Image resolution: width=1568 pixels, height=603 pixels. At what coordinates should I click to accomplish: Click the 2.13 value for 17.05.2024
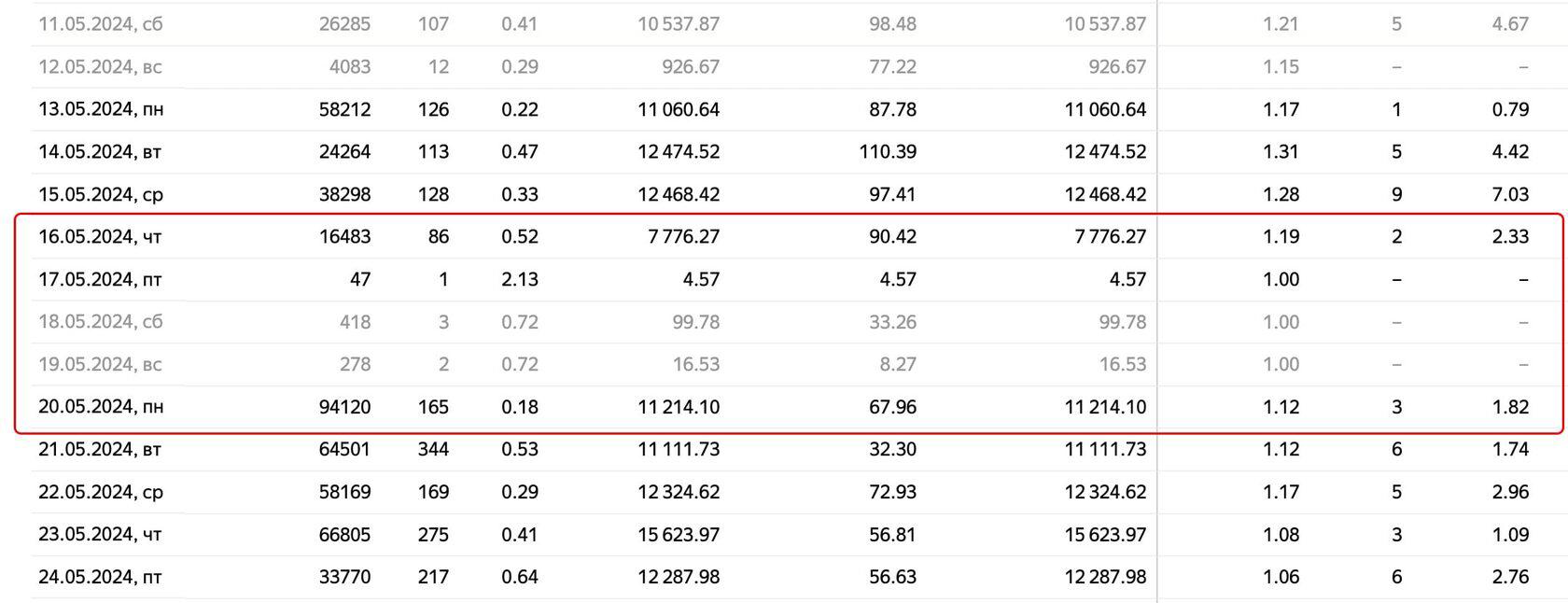pos(519,280)
